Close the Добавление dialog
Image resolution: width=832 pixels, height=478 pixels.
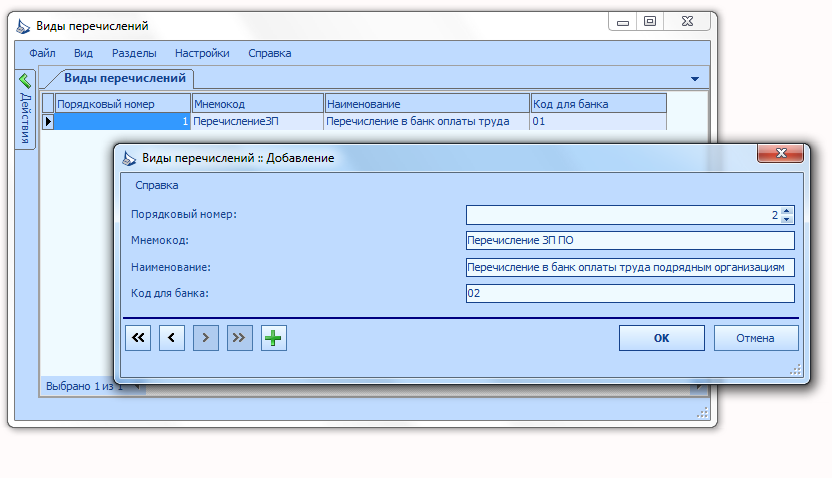pos(781,153)
